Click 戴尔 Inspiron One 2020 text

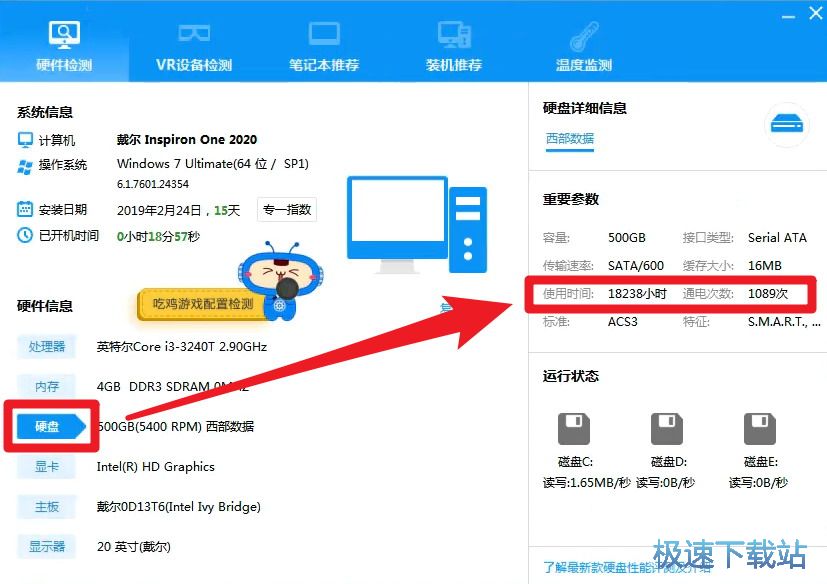click(187, 140)
